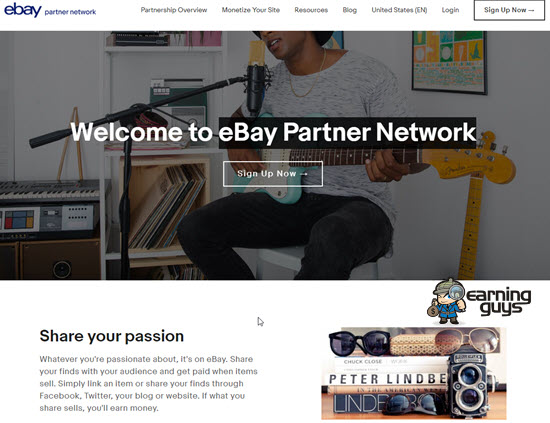Open the Partnership Overview menu

click(174, 10)
